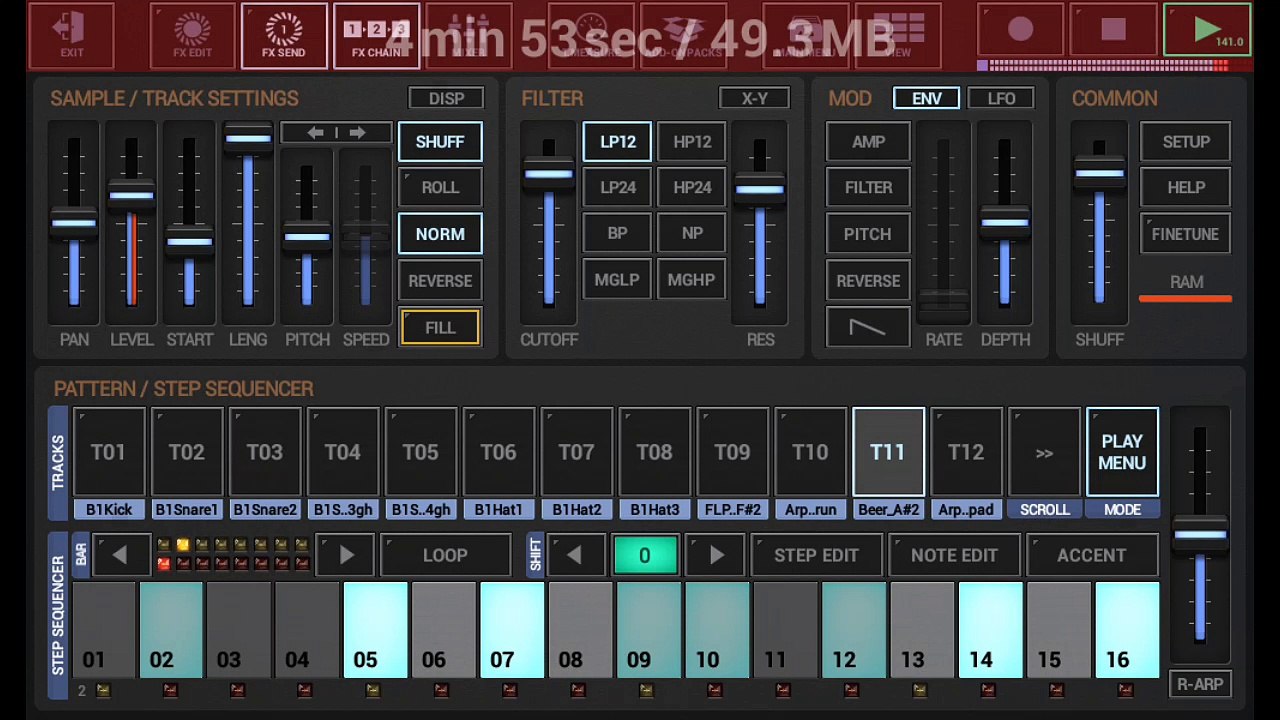Open the FX SEND view

click(284, 36)
